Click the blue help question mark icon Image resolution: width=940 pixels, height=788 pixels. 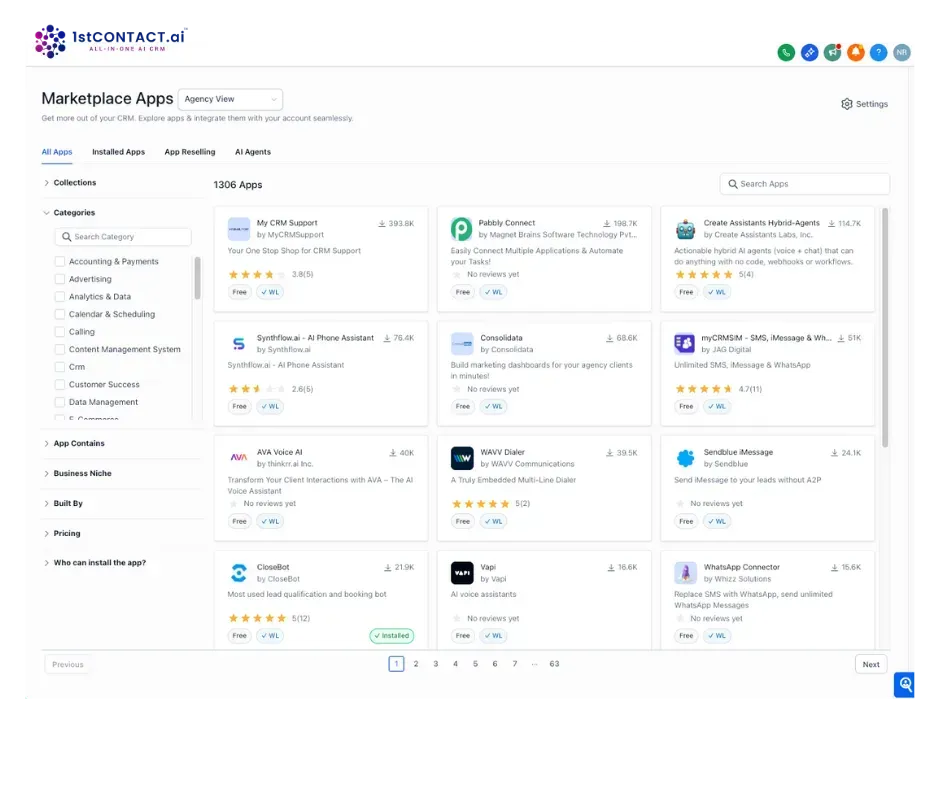point(878,53)
